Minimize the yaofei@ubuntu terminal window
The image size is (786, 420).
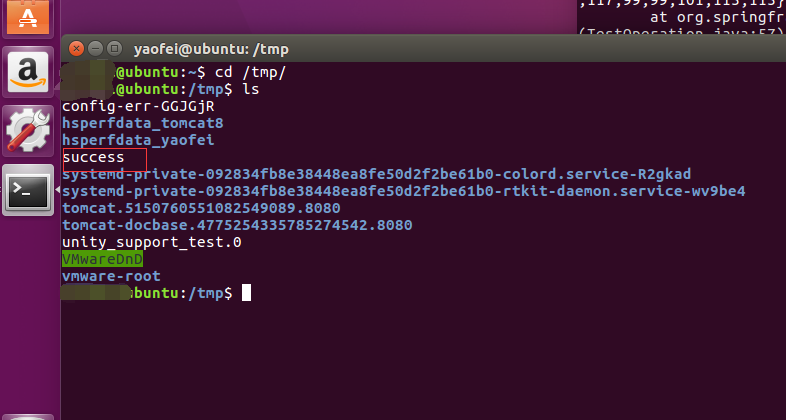[96, 48]
